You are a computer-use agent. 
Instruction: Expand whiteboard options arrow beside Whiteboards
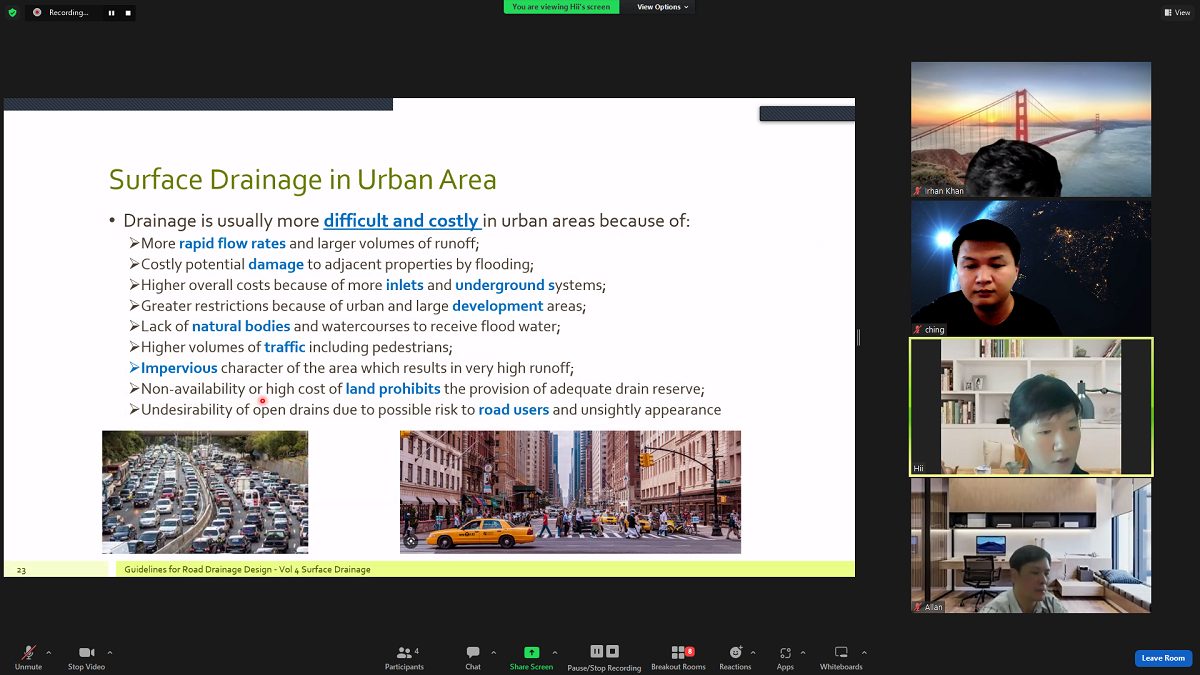(862, 652)
